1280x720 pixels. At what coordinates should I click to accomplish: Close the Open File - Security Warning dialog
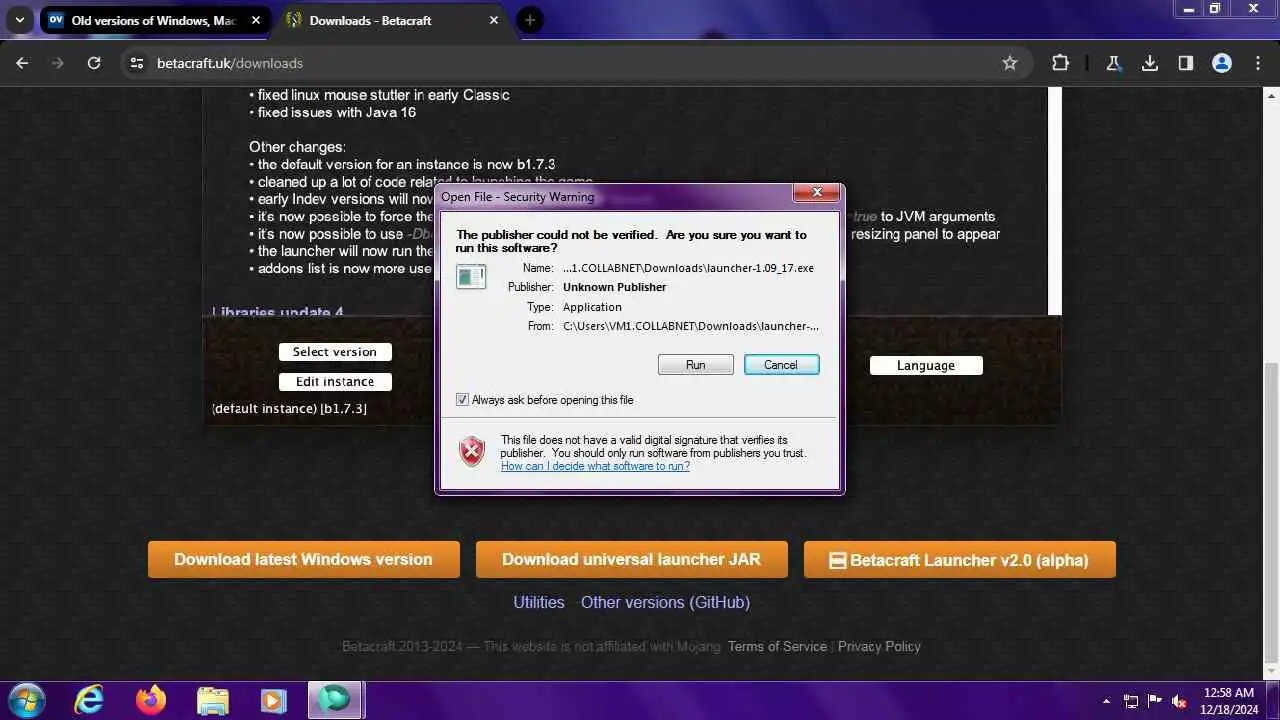click(x=817, y=192)
